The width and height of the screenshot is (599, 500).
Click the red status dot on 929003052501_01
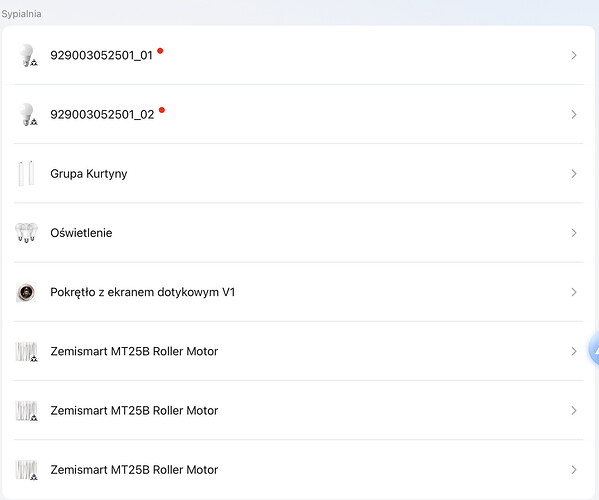point(160,51)
